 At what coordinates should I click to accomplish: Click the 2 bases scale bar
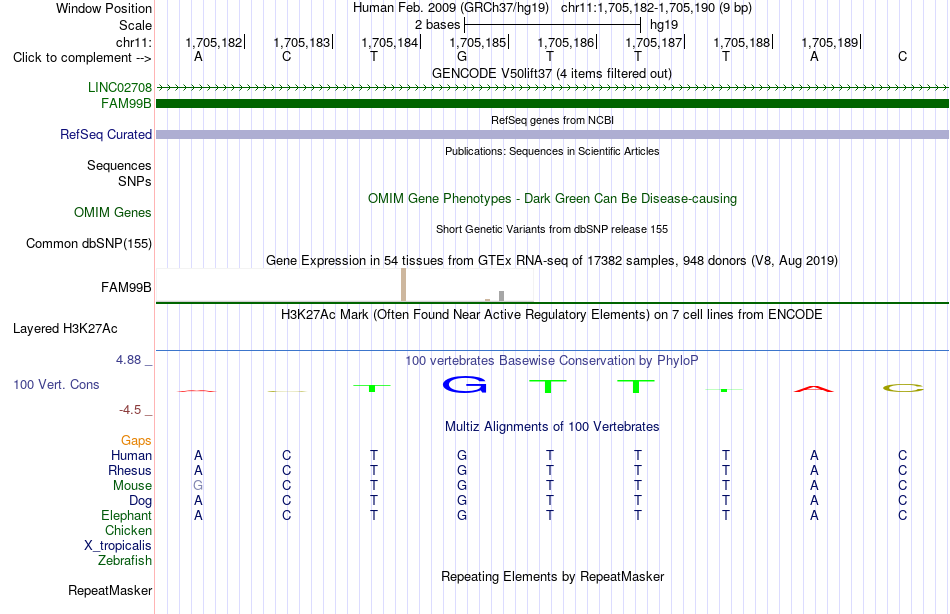click(x=552, y=25)
